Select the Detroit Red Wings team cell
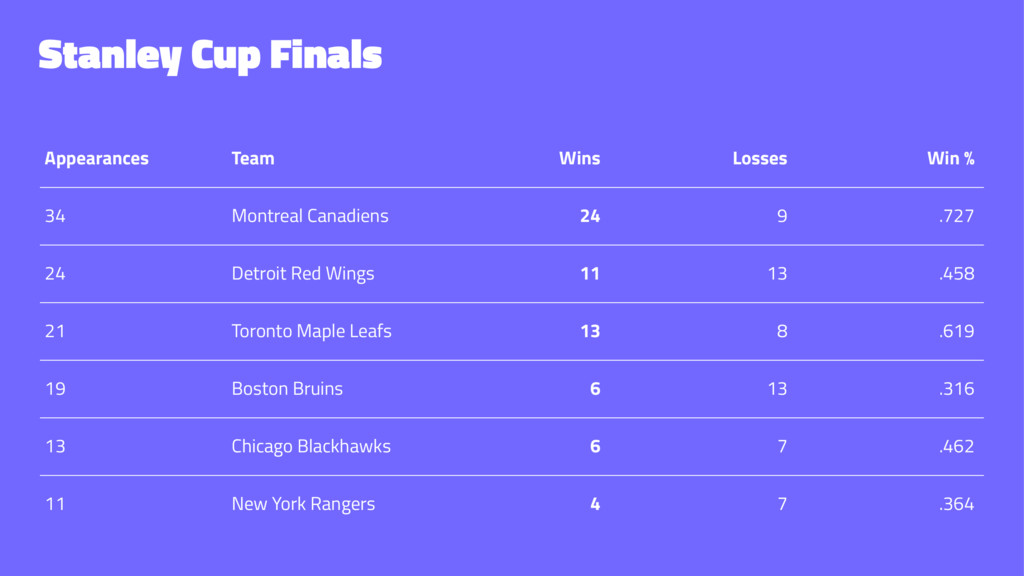Viewport: 1024px width, 576px height. coord(303,274)
